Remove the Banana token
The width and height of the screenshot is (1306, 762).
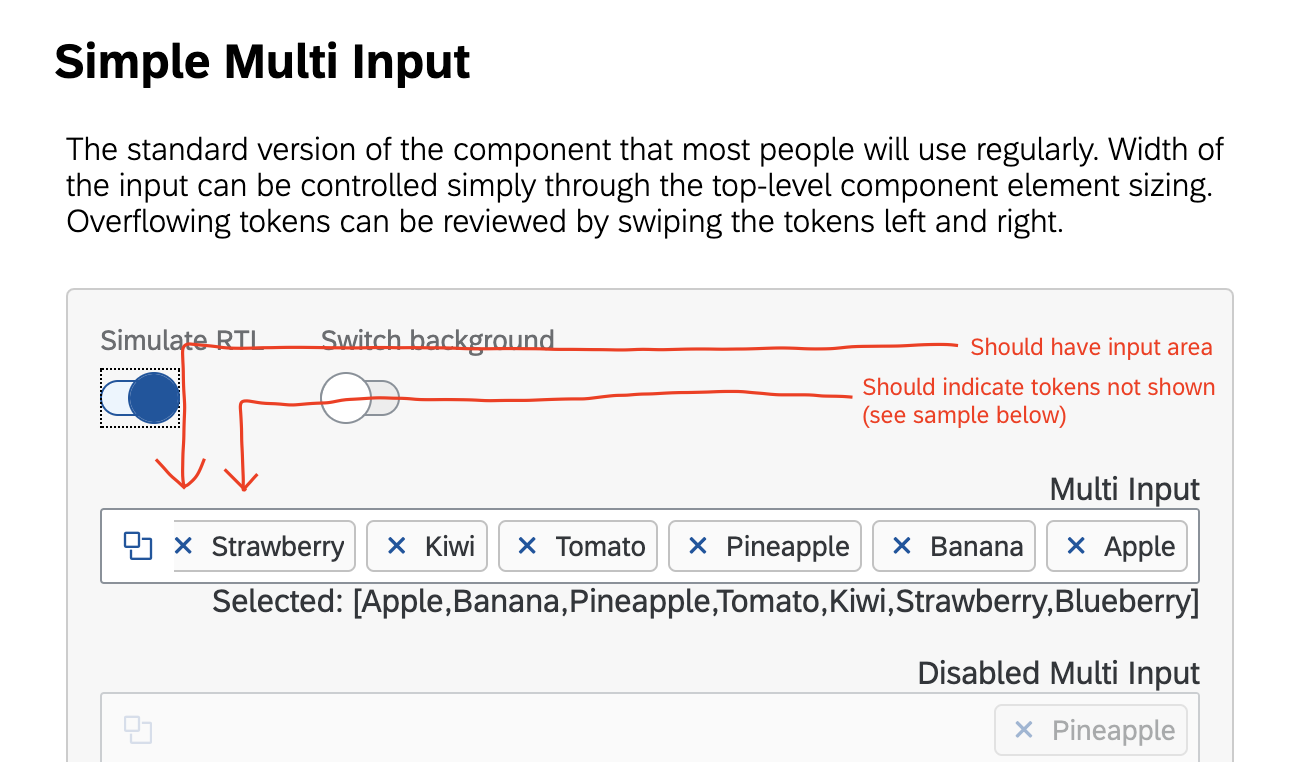[x=901, y=545]
